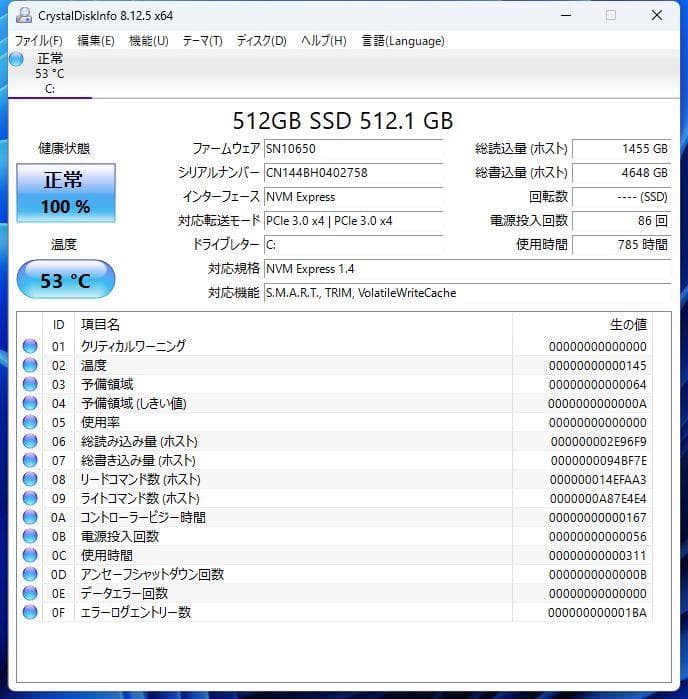This screenshot has width=688, height=699.
Task: Click the status icon for row 06 総読み込み量
Action: [x=30, y=441]
